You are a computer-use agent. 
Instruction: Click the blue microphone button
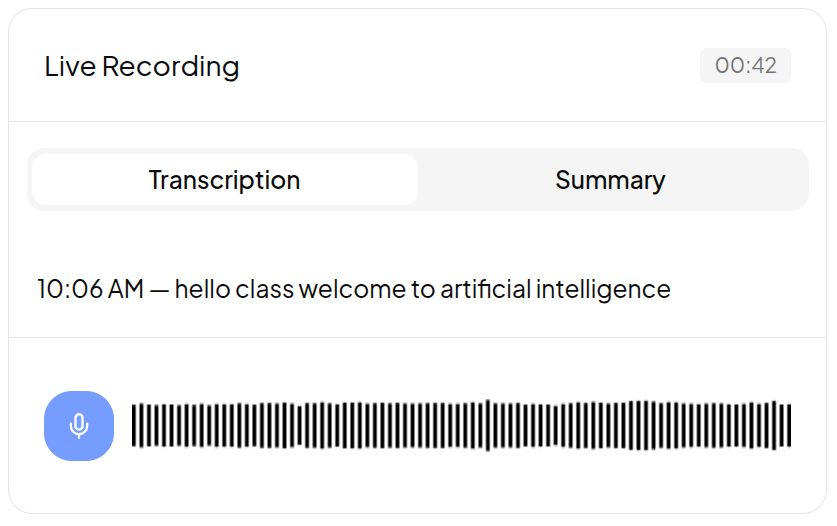[x=79, y=426]
